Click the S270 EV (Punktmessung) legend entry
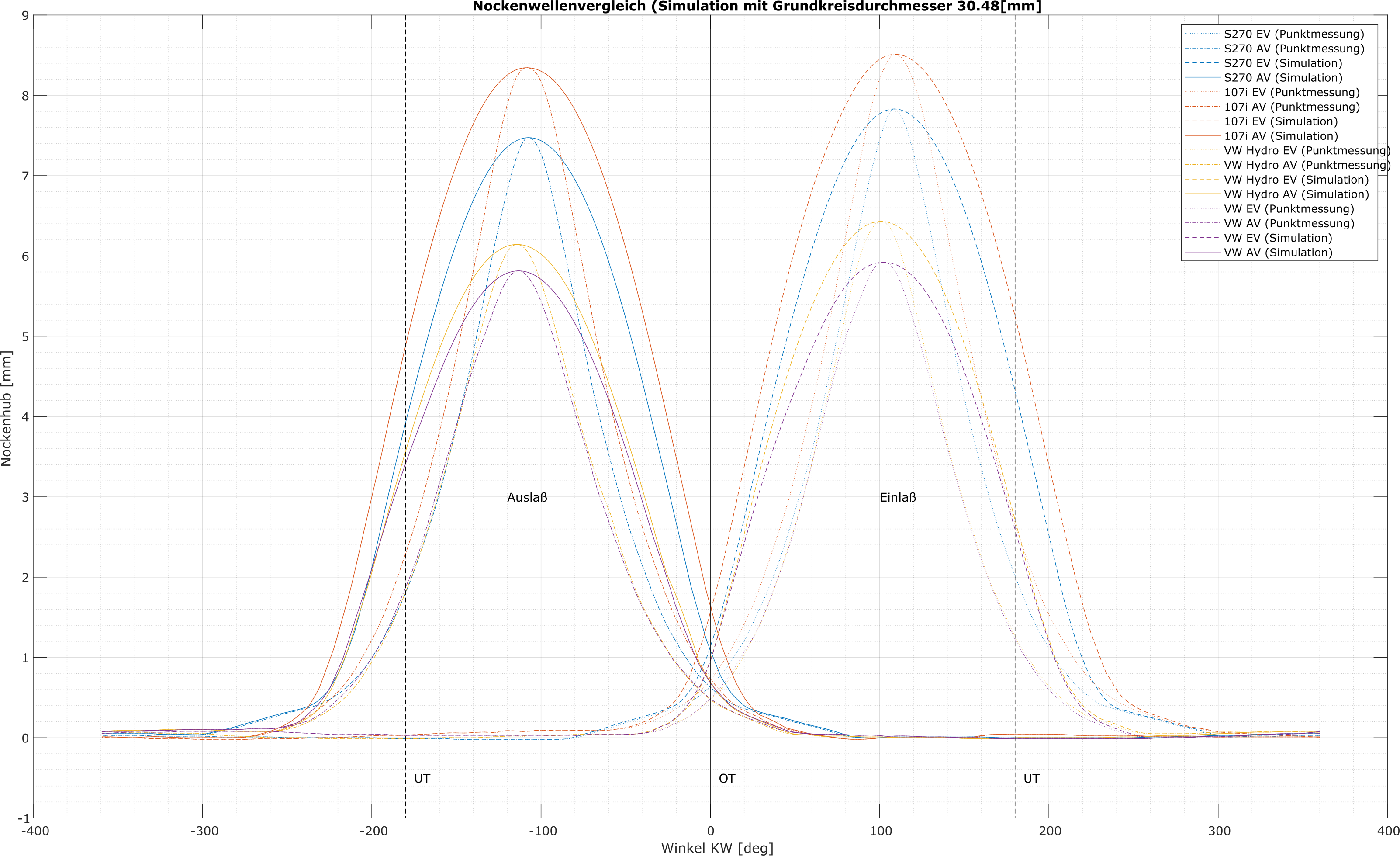The height and width of the screenshot is (856, 1400). (x=1294, y=34)
